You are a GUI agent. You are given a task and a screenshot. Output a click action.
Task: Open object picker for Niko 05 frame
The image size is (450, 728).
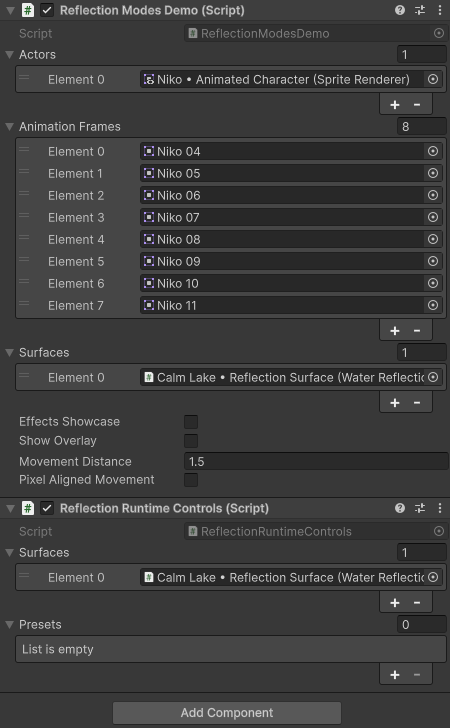433,173
